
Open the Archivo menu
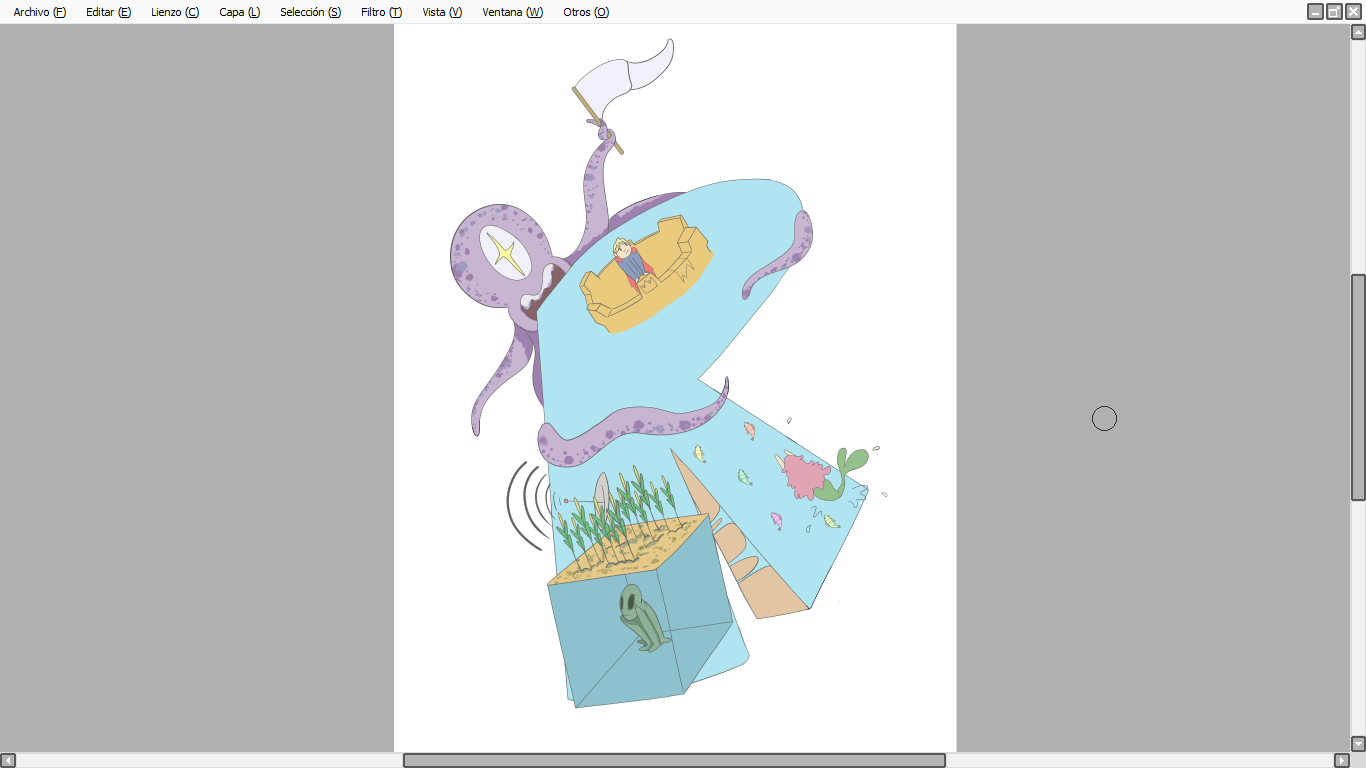pos(40,12)
